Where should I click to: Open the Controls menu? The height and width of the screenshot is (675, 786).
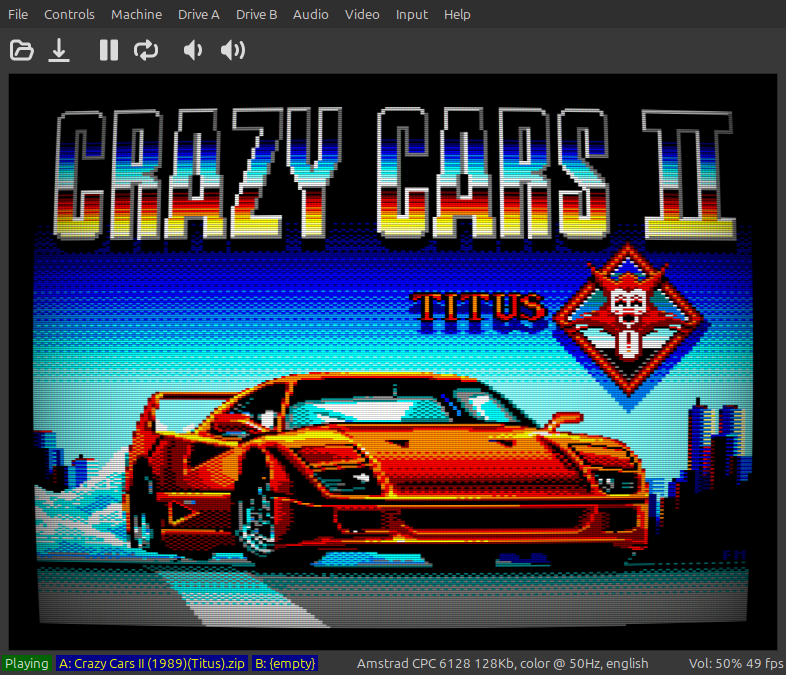click(x=69, y=15)
